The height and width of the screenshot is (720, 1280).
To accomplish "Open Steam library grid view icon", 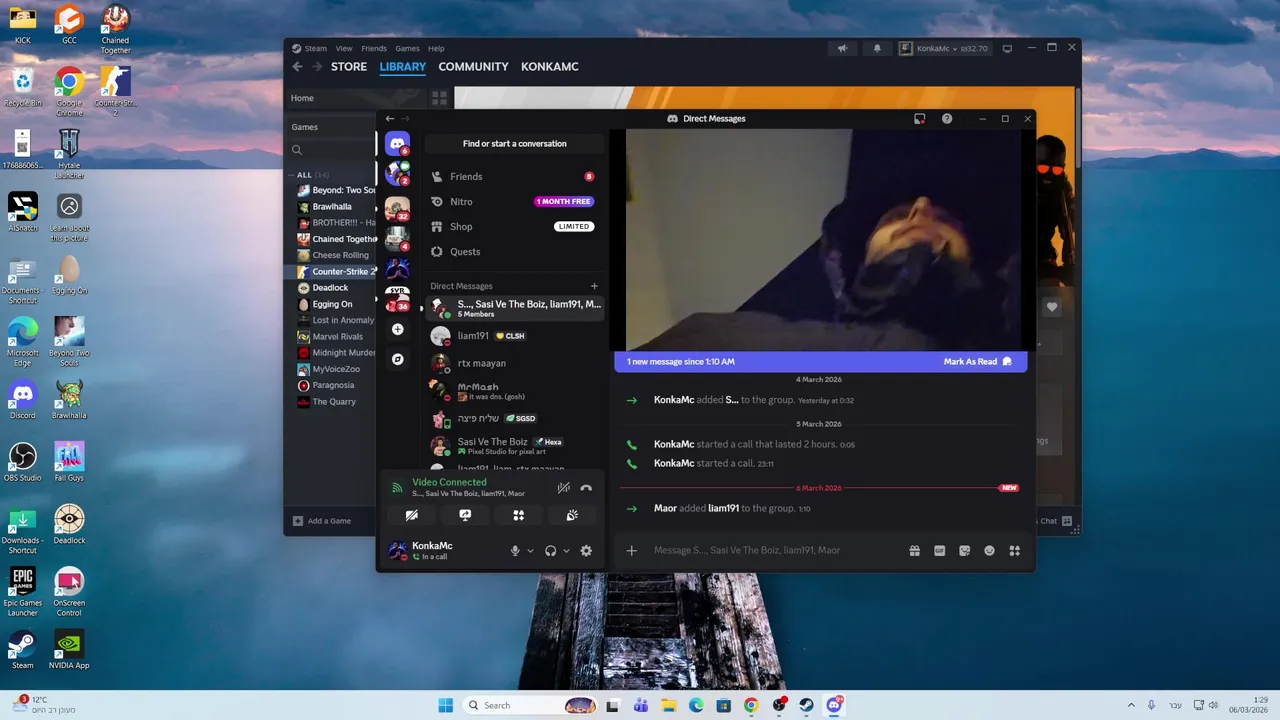I will (x=439, y=98).
